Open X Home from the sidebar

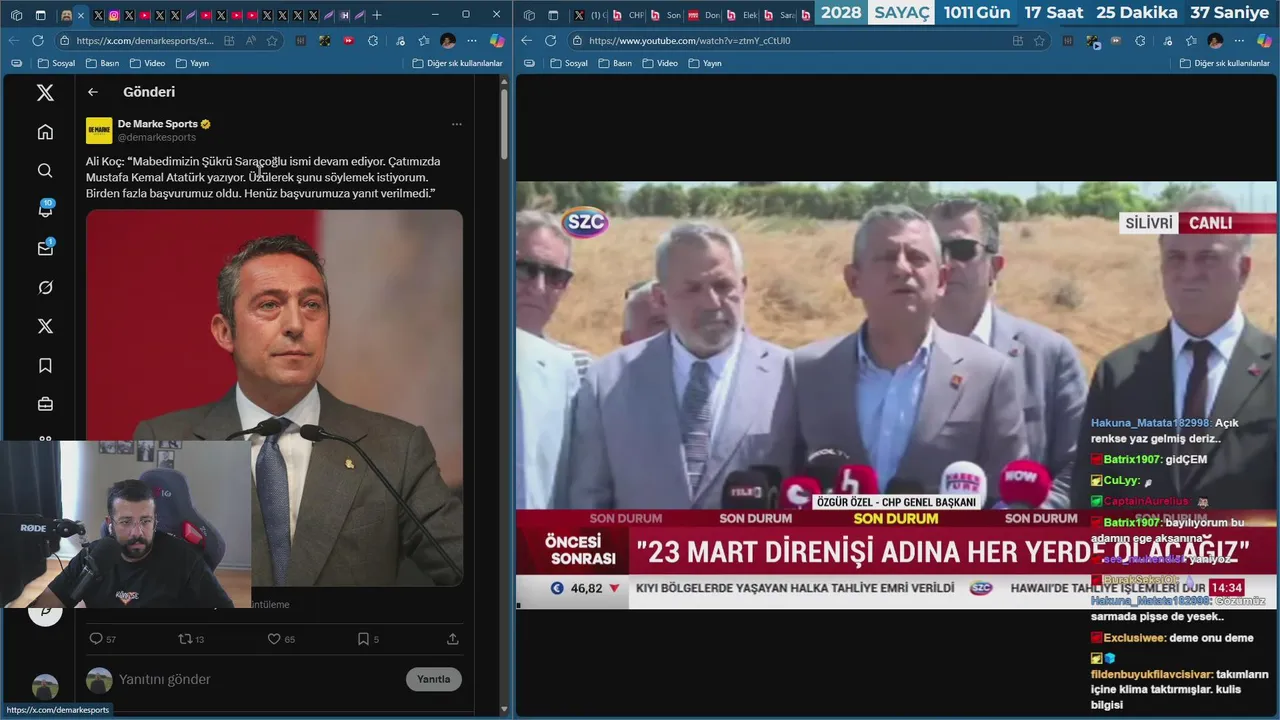coord(45,132)
